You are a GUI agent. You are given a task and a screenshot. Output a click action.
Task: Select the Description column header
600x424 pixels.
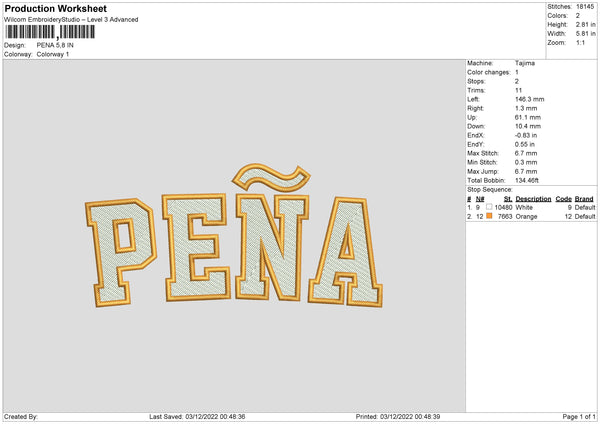(x=531, y=198)
